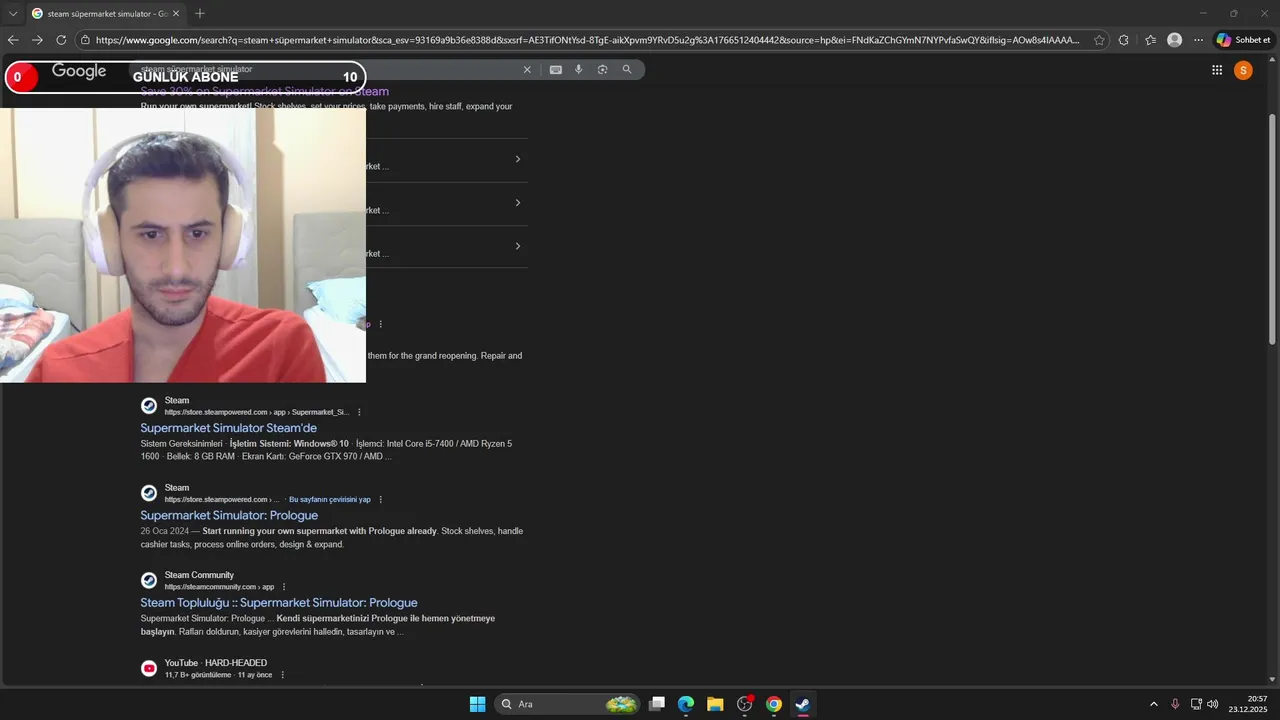
Task: Open the browser profile avatar
Action: 1174,40
